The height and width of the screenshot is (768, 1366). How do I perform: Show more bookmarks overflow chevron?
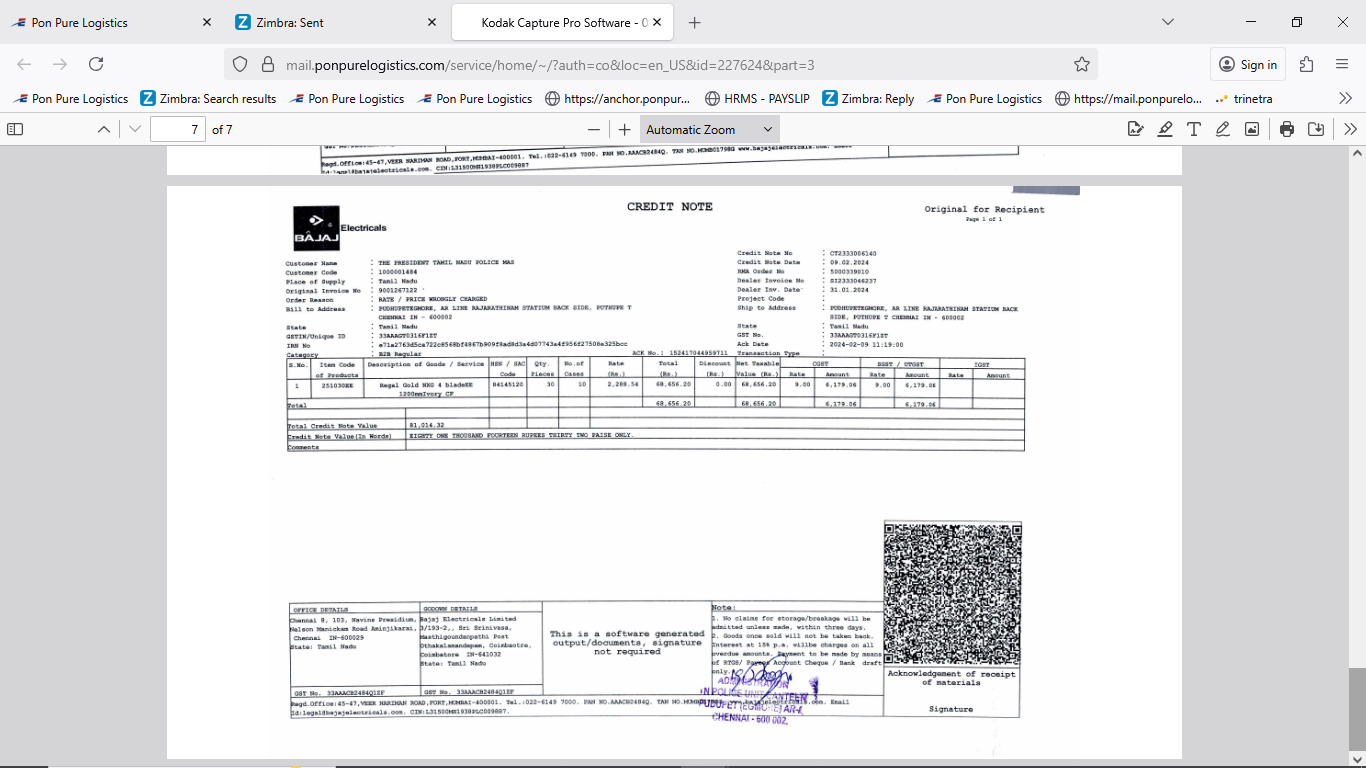click(1345, 98)
